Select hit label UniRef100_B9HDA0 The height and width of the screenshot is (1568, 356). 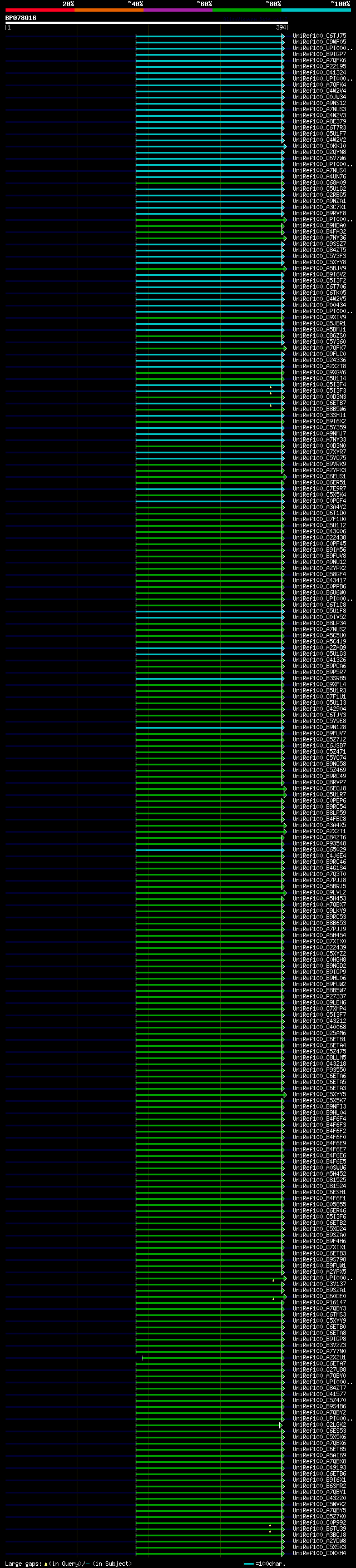coord(319,225)
